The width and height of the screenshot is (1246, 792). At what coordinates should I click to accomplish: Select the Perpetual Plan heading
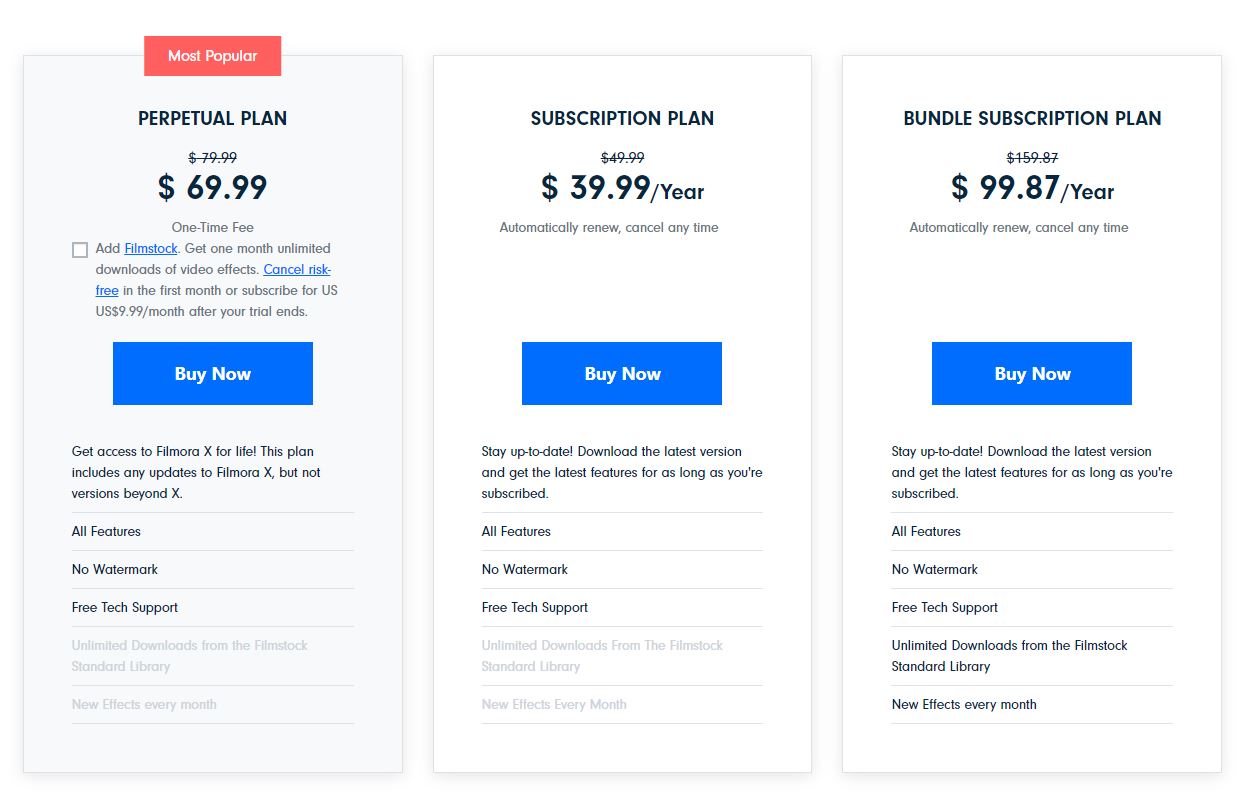[212, 118]
